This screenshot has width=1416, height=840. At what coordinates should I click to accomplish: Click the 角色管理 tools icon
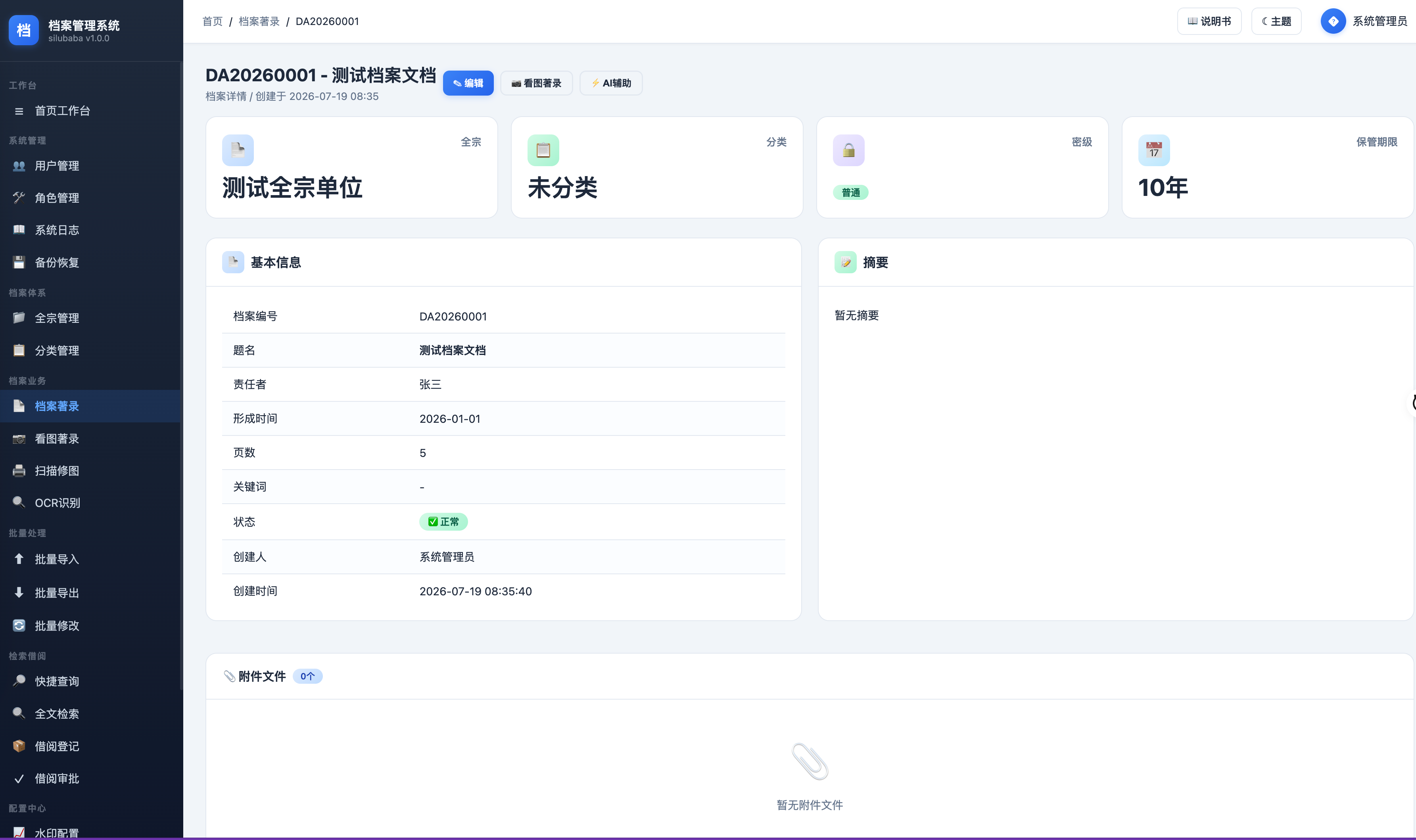[x=19, y=198]
